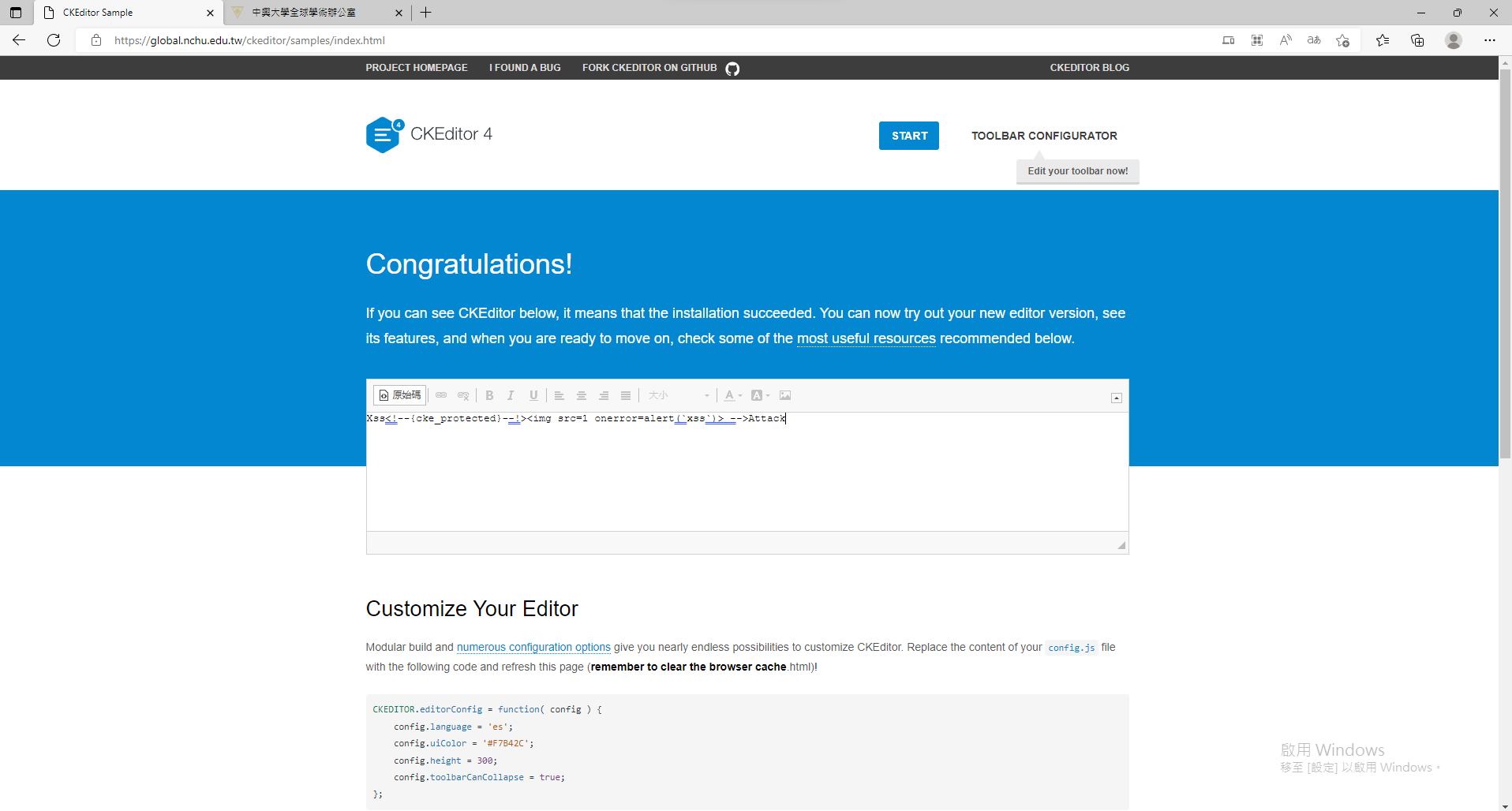Click the translate page icon

[1314, 40]
